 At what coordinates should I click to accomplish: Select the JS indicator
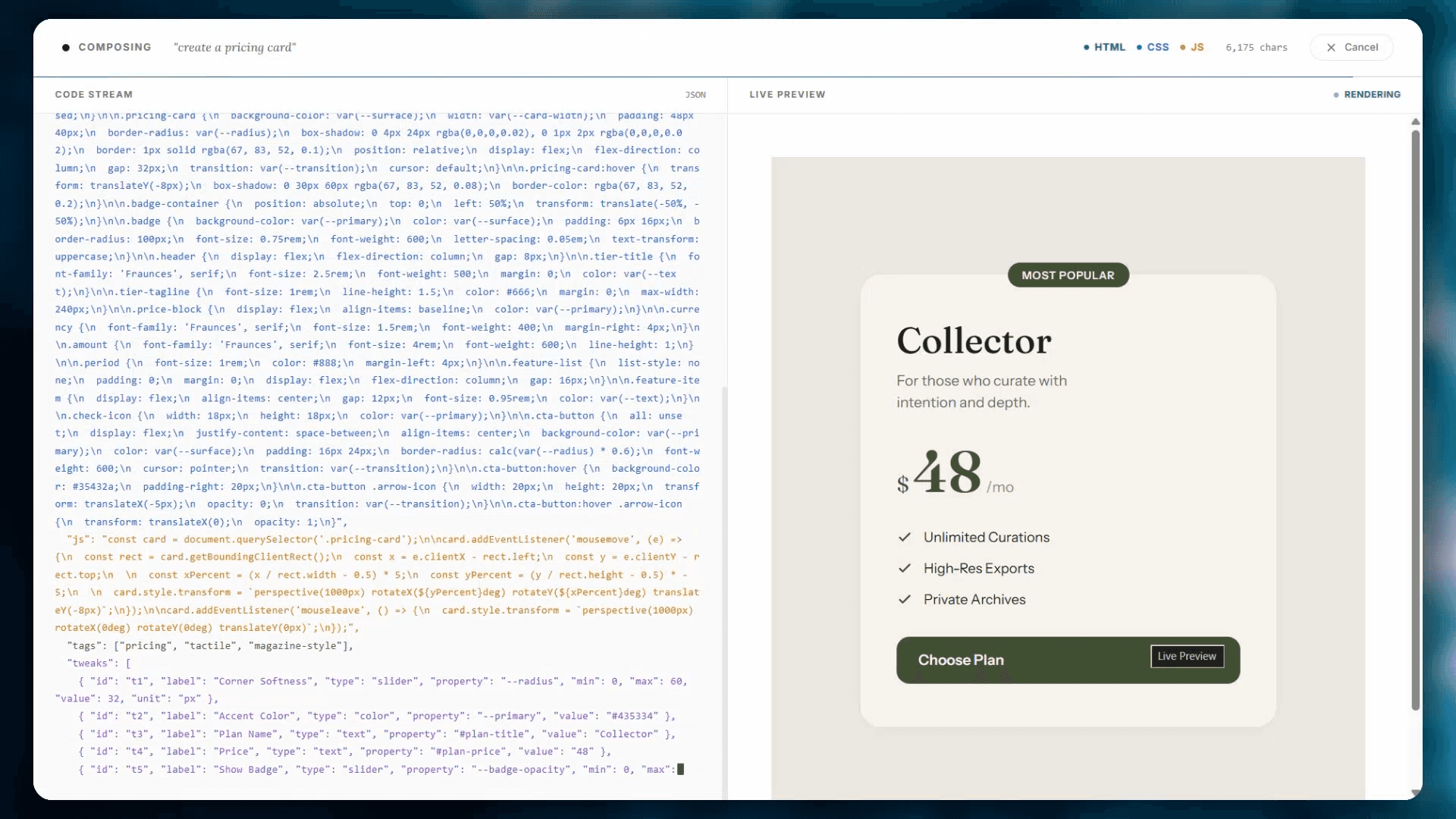coord(1192,47)
